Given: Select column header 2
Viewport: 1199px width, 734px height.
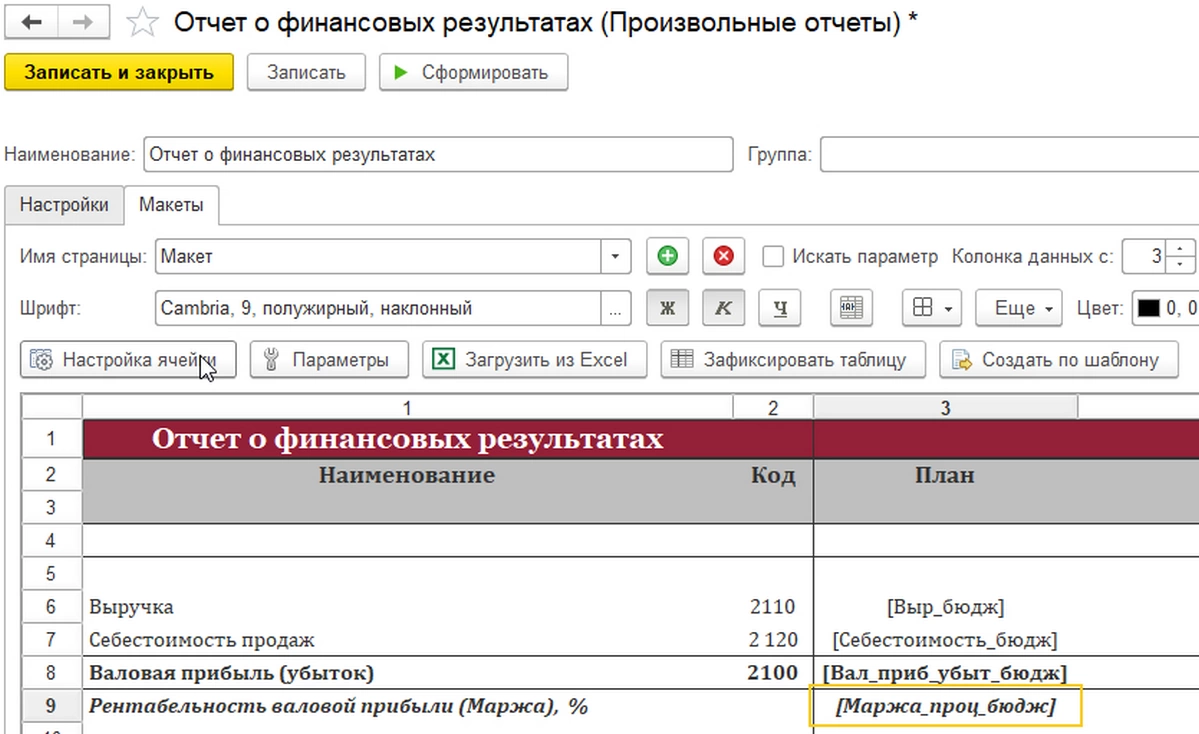Looking at the screenshot, I should [x=773, y=408].
